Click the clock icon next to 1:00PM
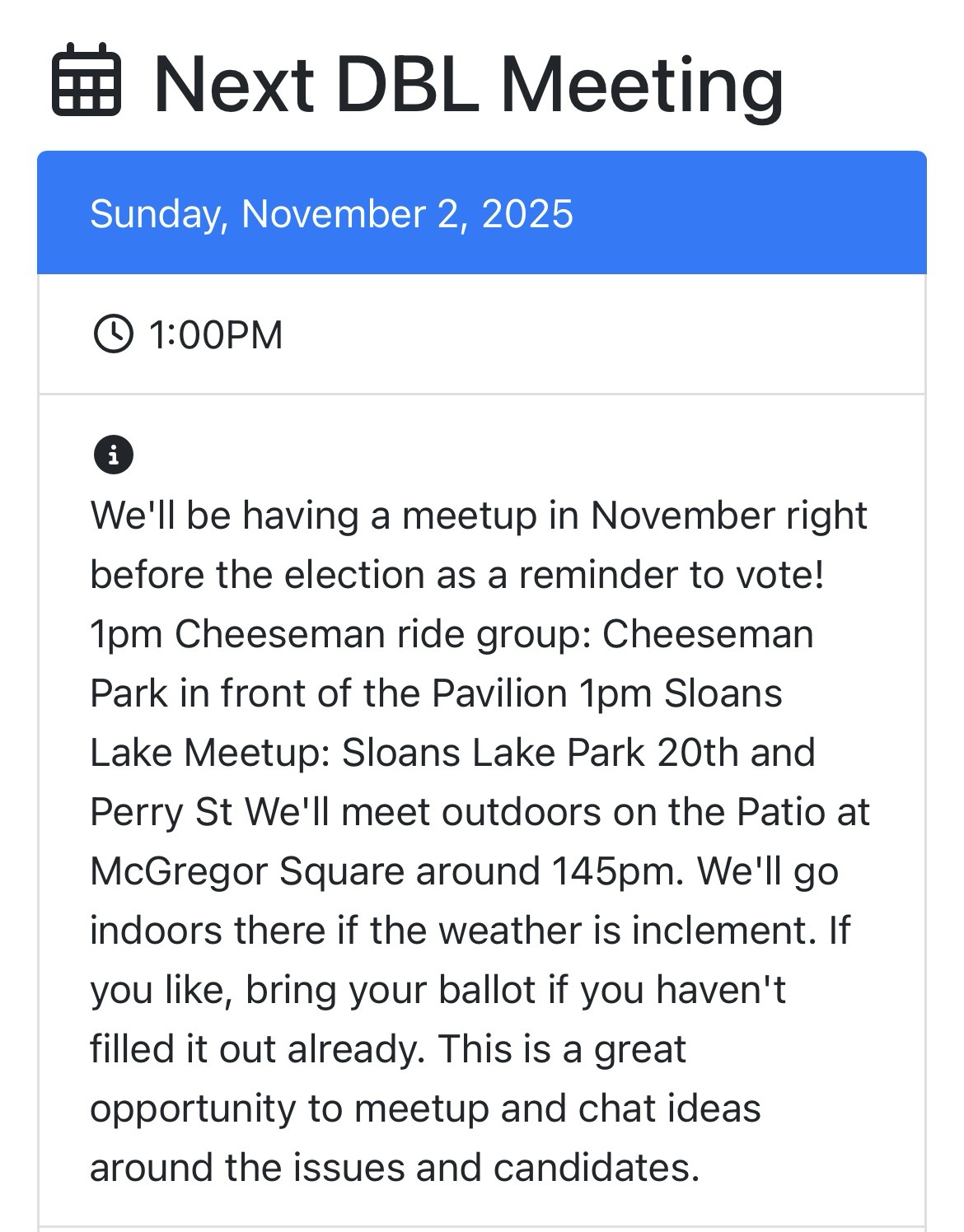This screenshot has width=964, height=1232. coord(113,334)
